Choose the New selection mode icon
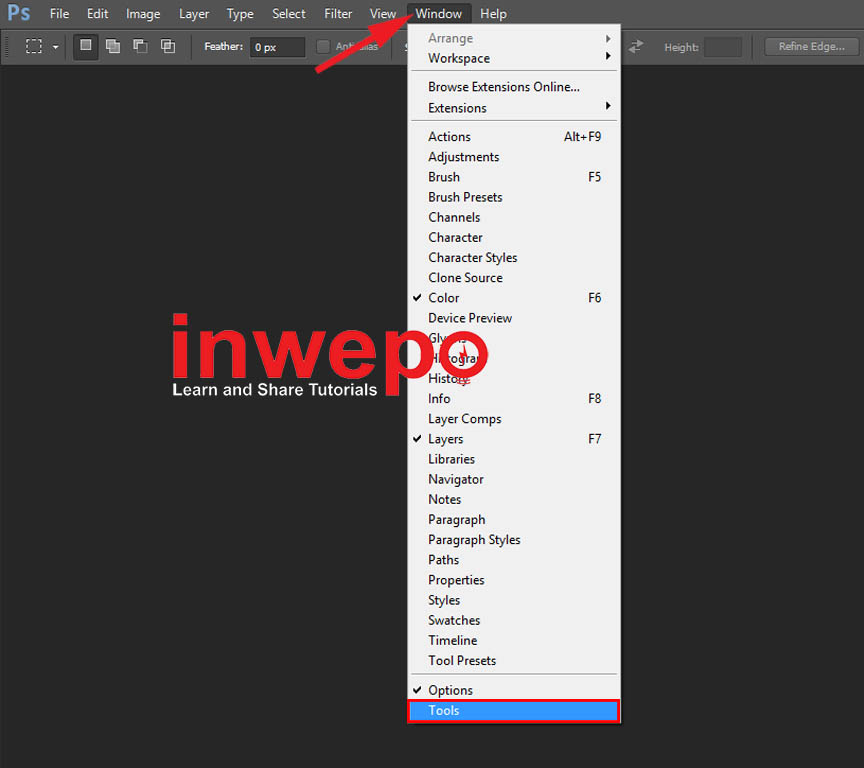 (x=86, y=46)
